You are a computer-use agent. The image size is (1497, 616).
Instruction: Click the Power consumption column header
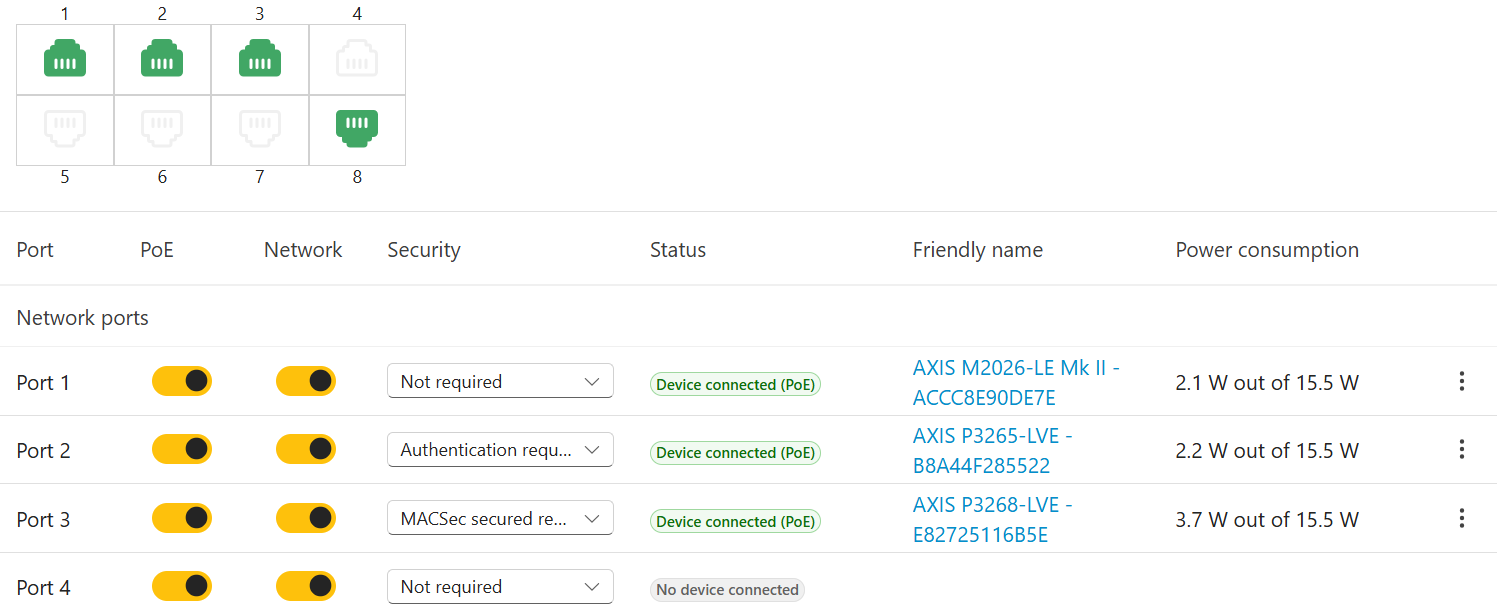[1267, 250]
